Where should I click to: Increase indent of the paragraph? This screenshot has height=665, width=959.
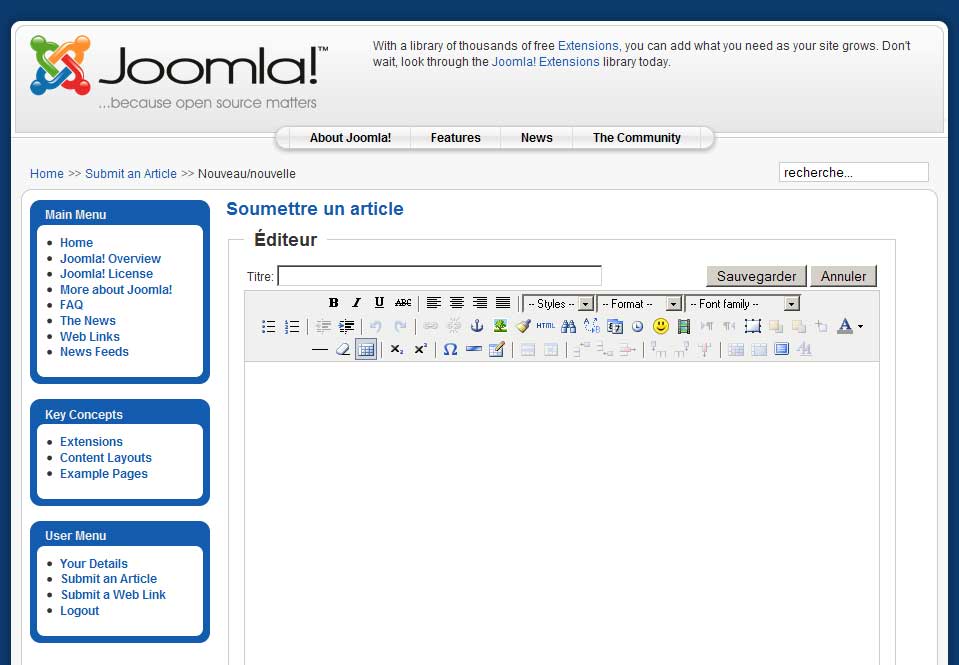tap(346, 326)
